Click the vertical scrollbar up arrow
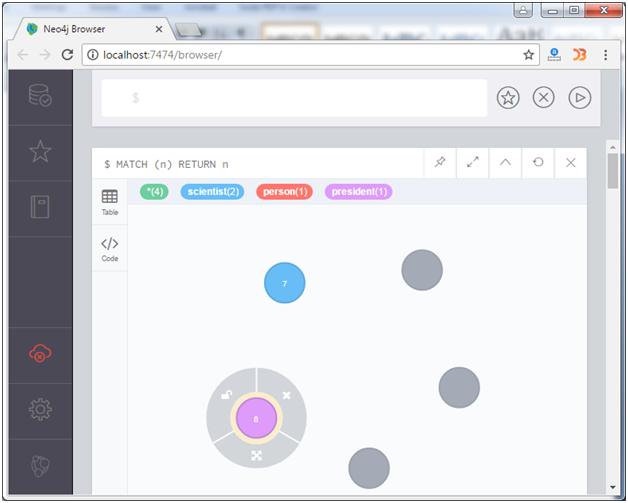This screenshot has width=628, height=503. 613,147
